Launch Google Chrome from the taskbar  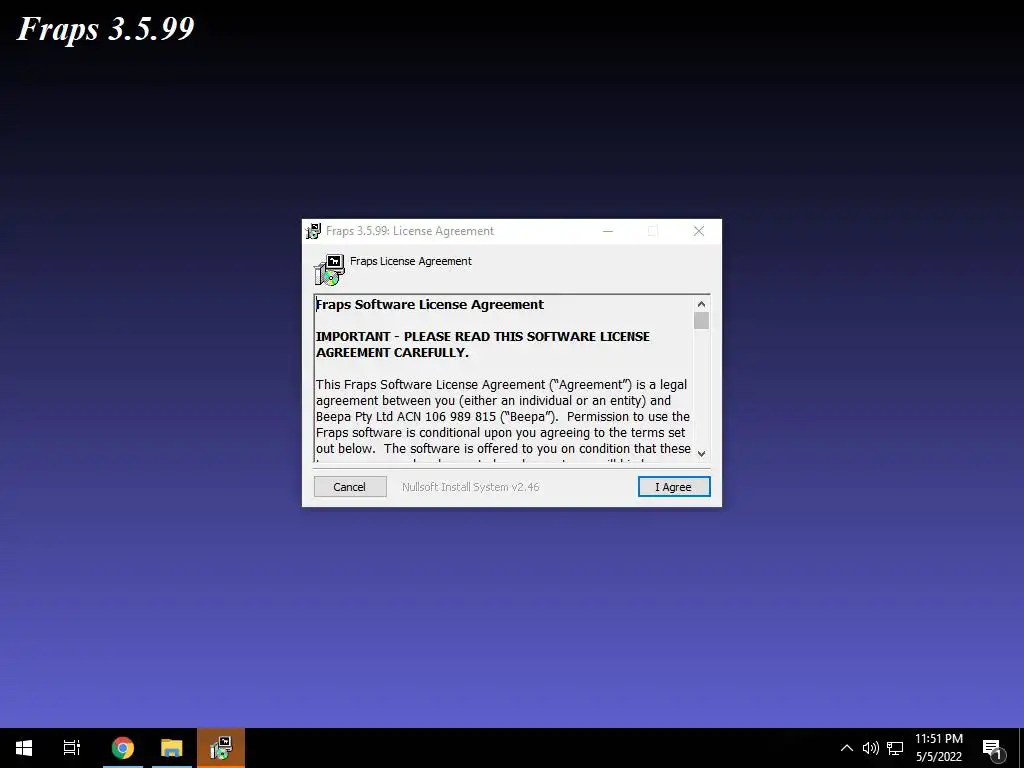coord(123,748)
